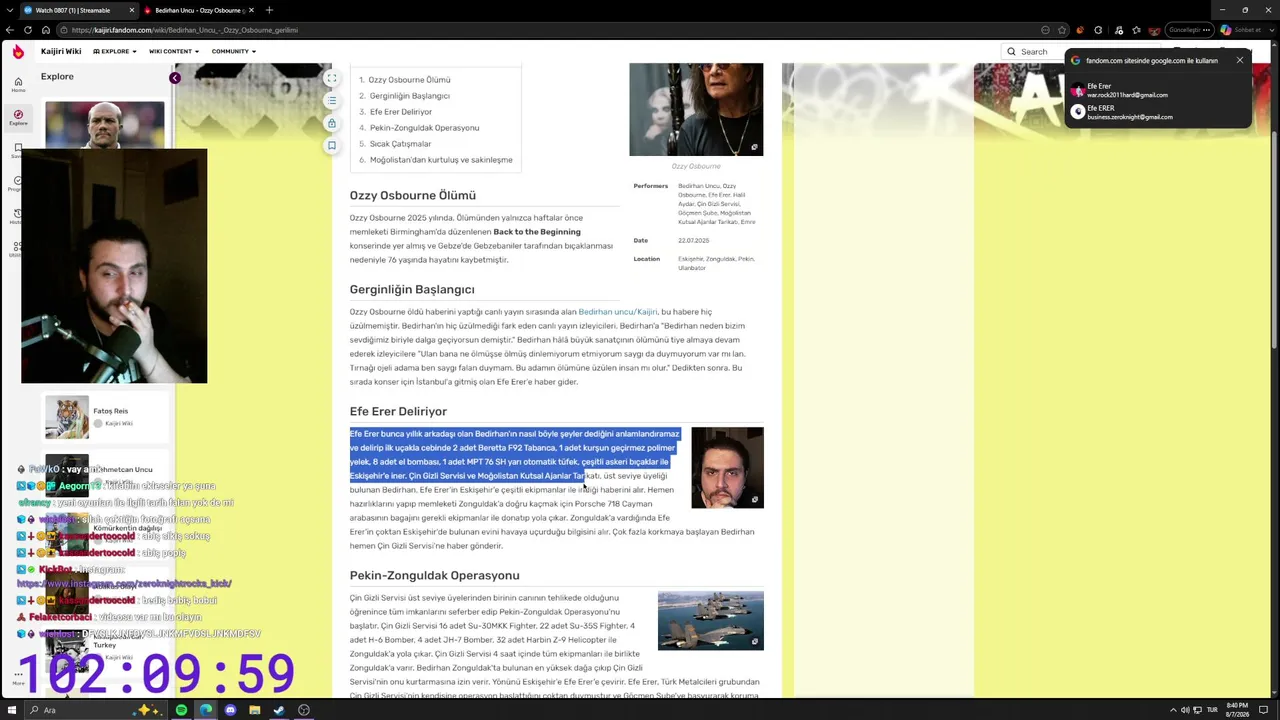Click the browser address bar URL

[x=185, y=30]
